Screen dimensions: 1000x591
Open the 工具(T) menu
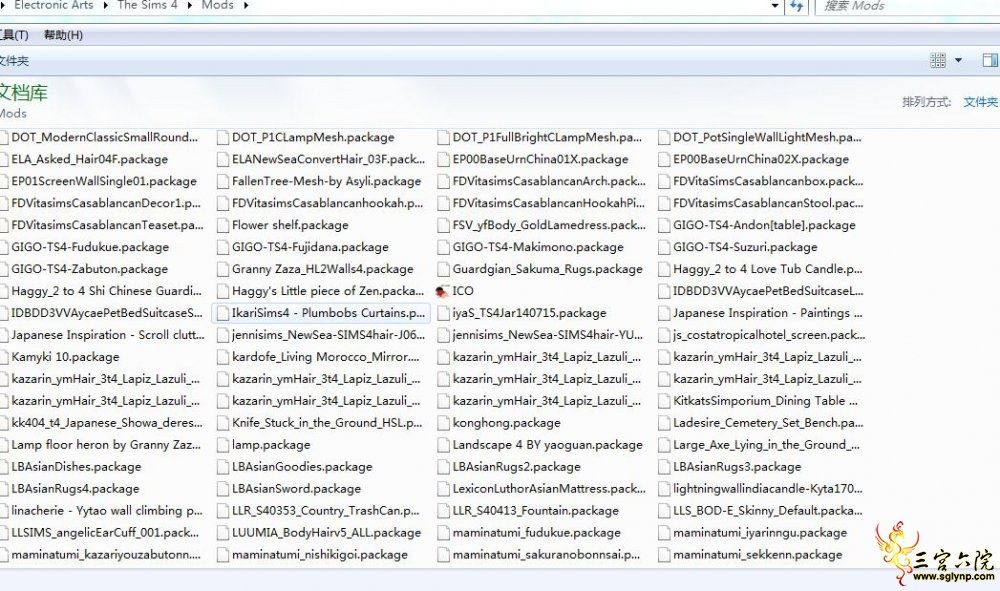tap(14, 35)
